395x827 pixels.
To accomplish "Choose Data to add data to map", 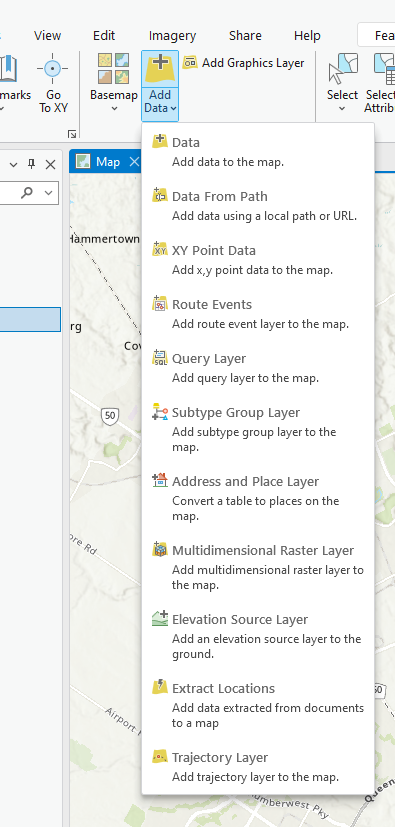I will tap(258, 151).
